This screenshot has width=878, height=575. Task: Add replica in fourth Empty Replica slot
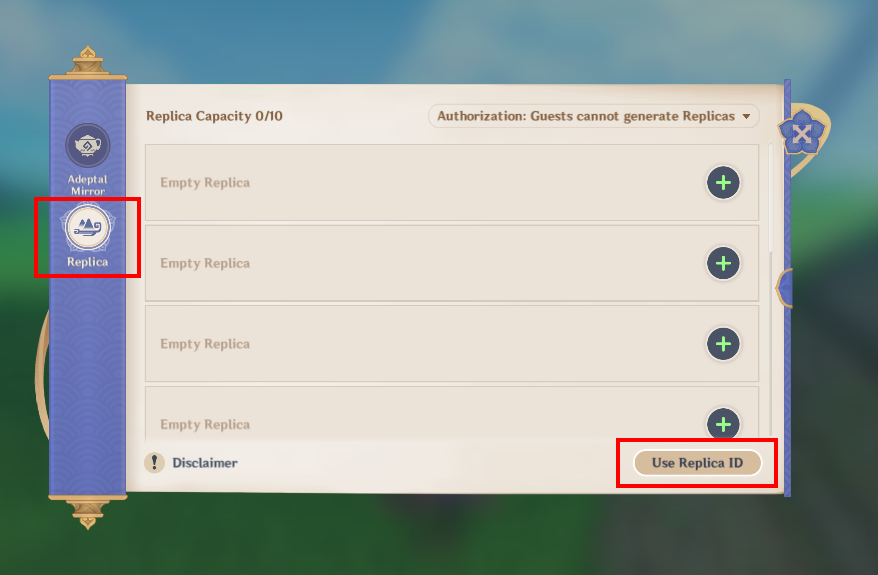723,424
